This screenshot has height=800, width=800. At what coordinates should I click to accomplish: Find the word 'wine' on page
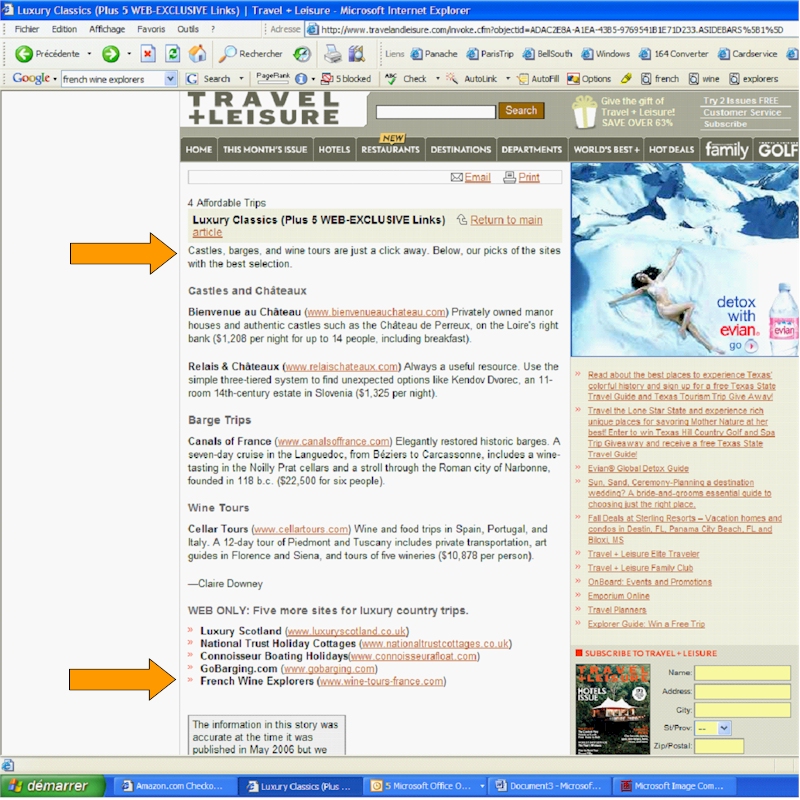click(x=704, y=79)
